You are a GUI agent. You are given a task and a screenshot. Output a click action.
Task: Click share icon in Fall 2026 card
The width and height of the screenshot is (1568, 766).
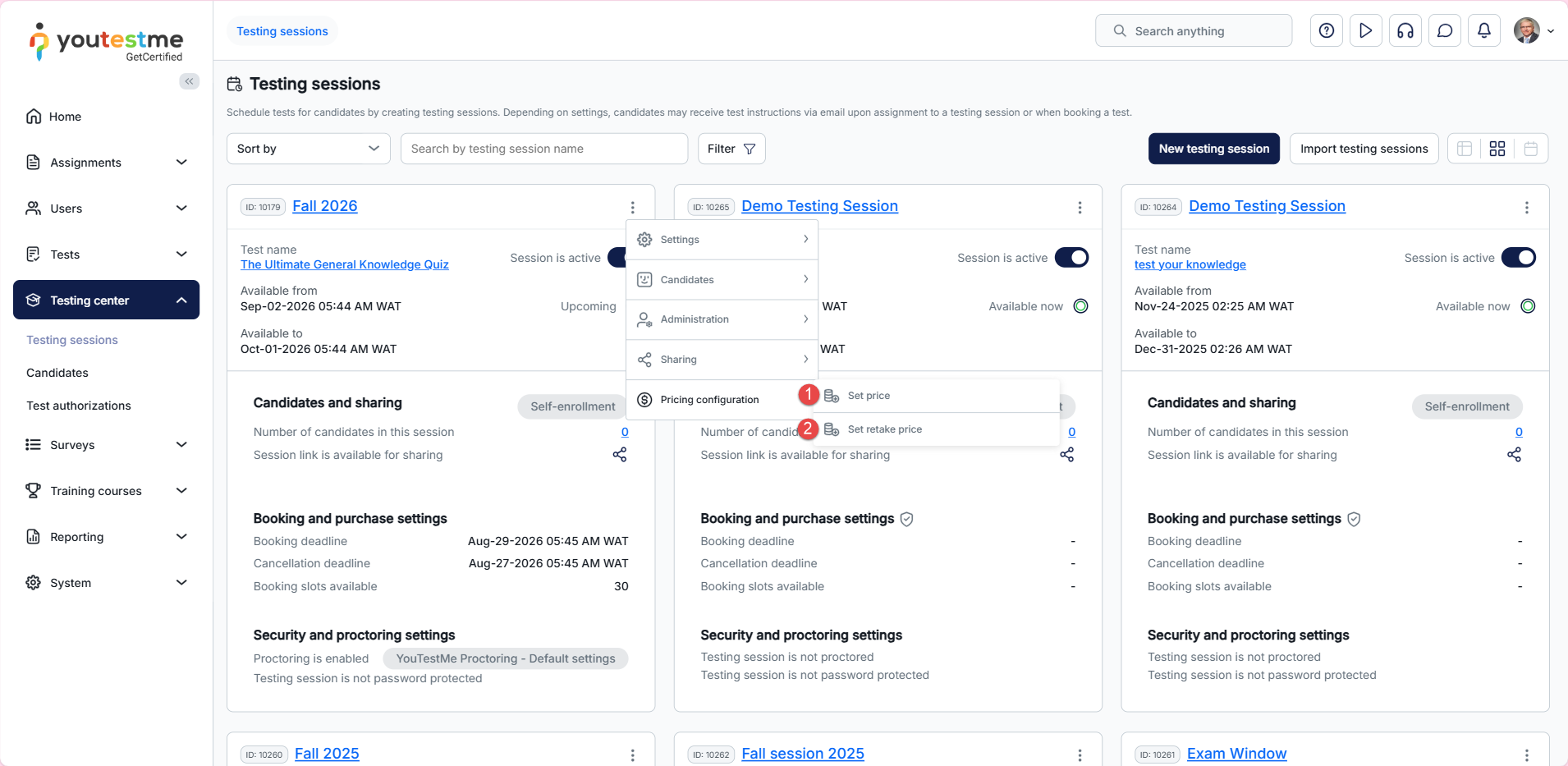pos(619,455)
